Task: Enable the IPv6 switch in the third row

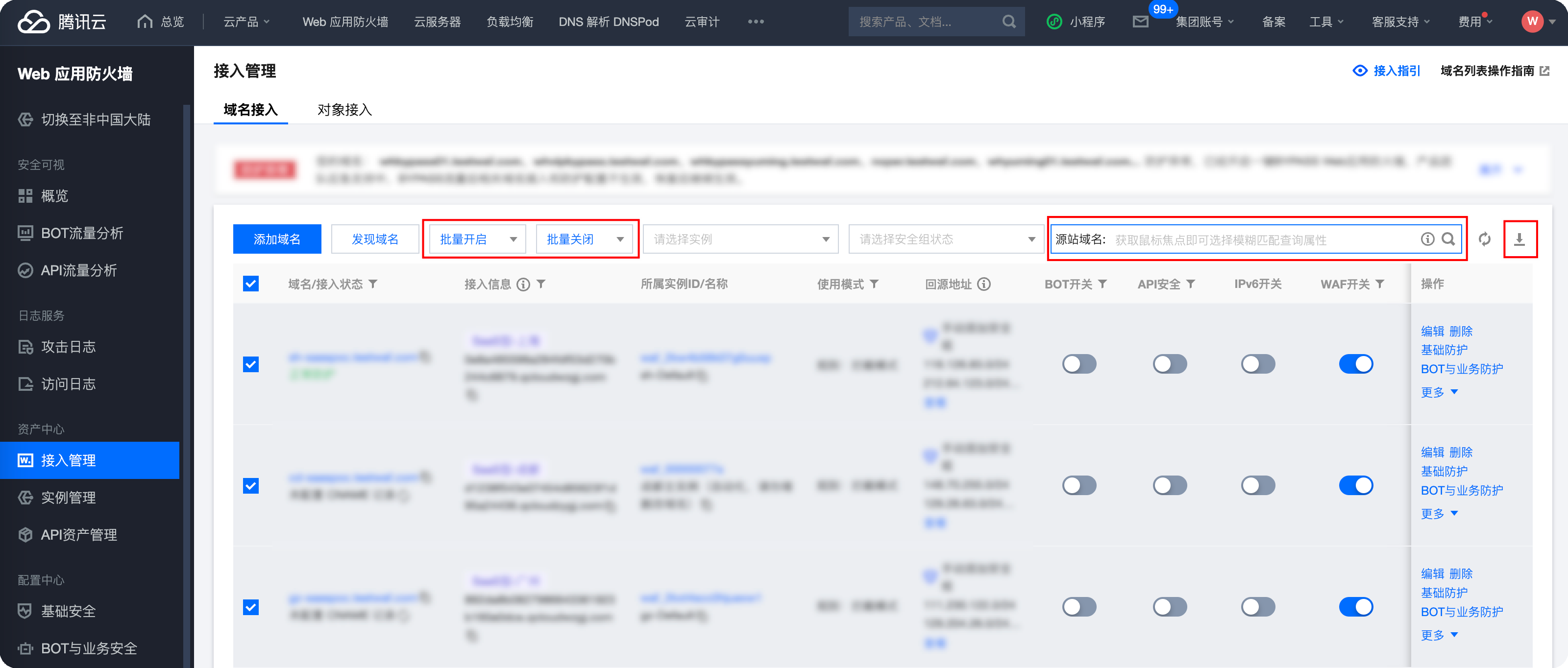Action: tap(1257, 607)
